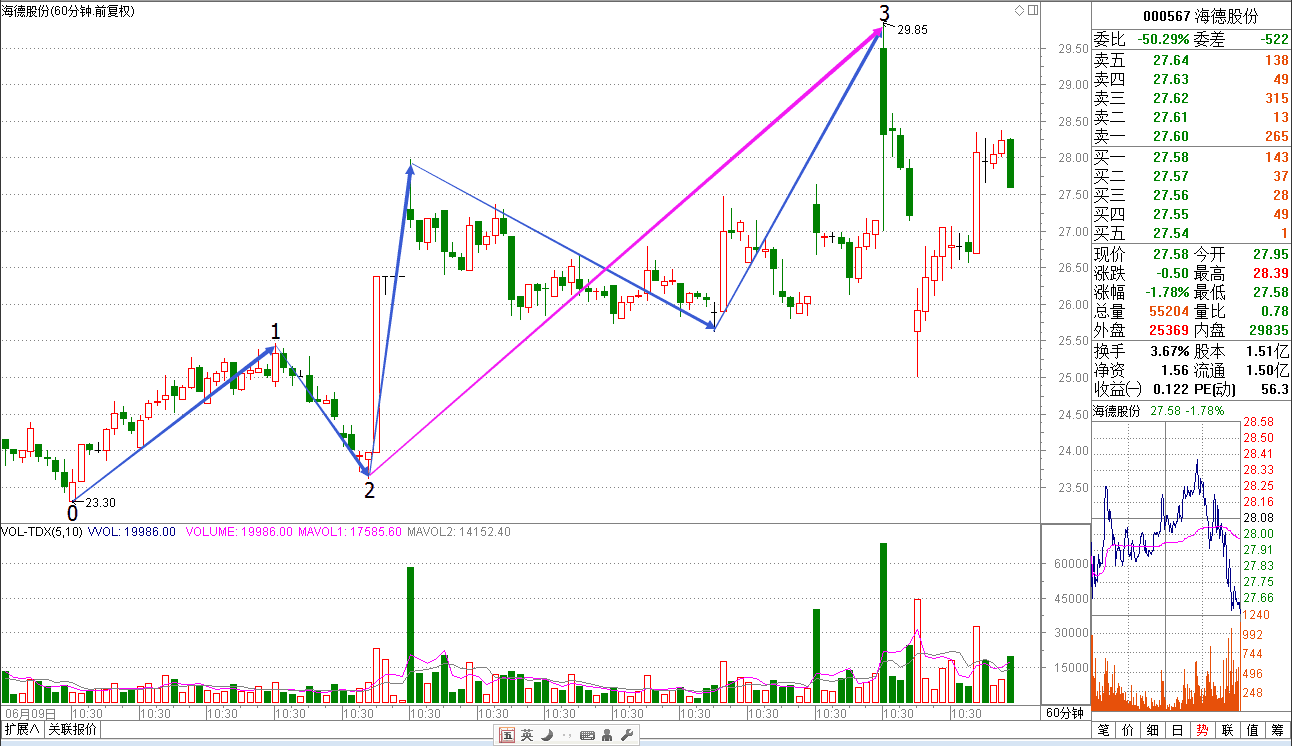Screen dimensions: 1292x746
Task: Click the 'MAVOL2: 14152.40' indicator value
Action: (x=458, y=532)
